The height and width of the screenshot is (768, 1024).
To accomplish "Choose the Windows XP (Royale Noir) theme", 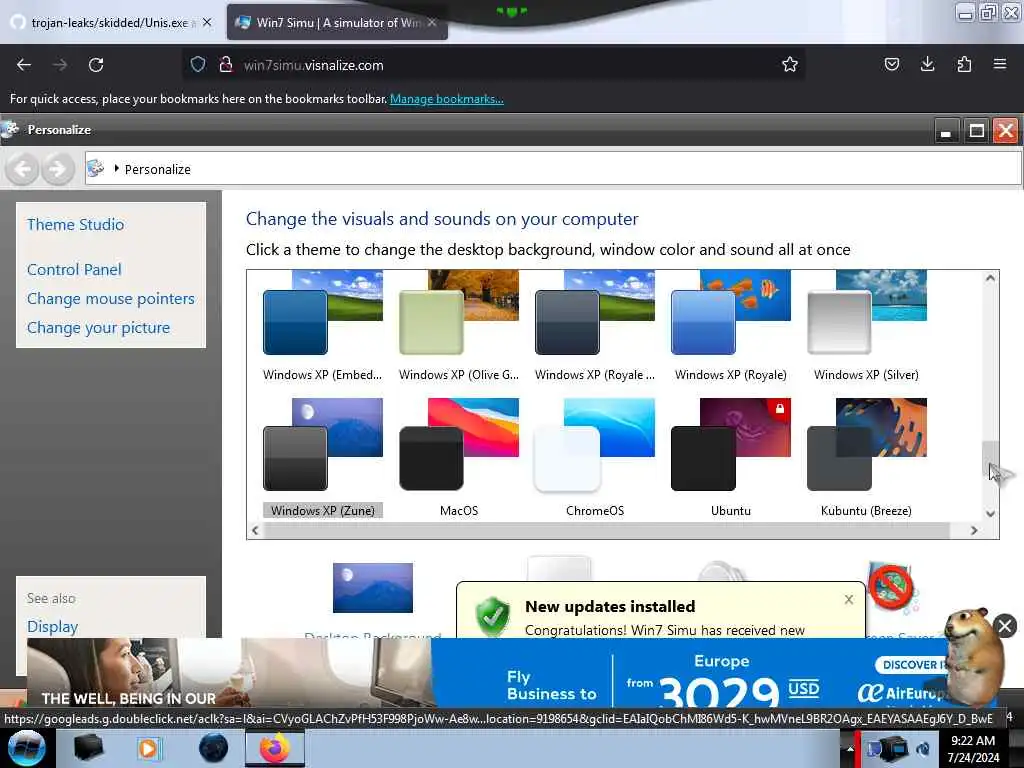I will tap(594, 312).
